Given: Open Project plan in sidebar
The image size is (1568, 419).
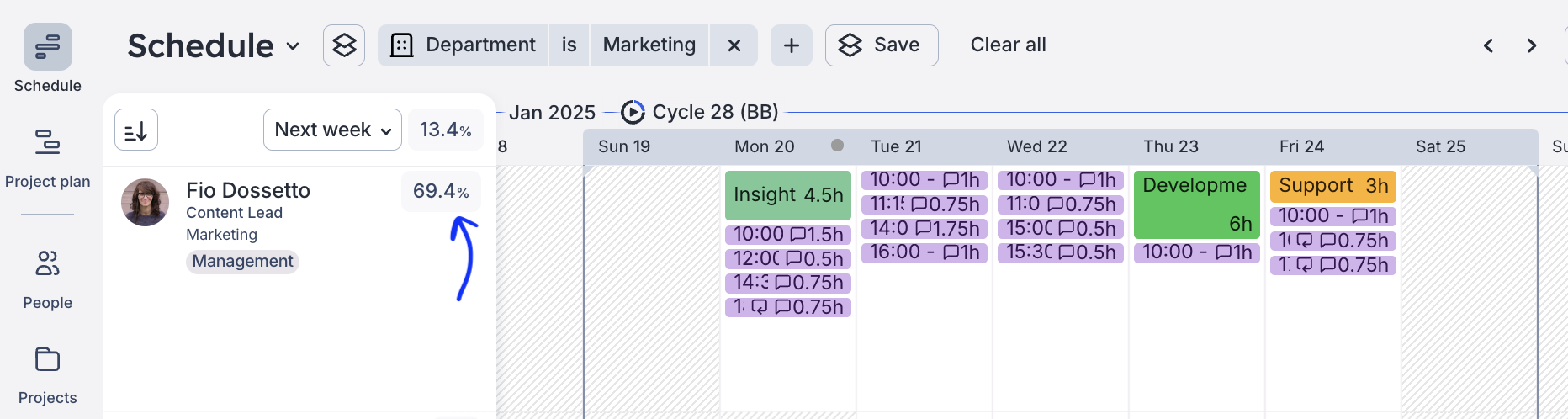Looking at the screenshot, I should click(47, 143).
